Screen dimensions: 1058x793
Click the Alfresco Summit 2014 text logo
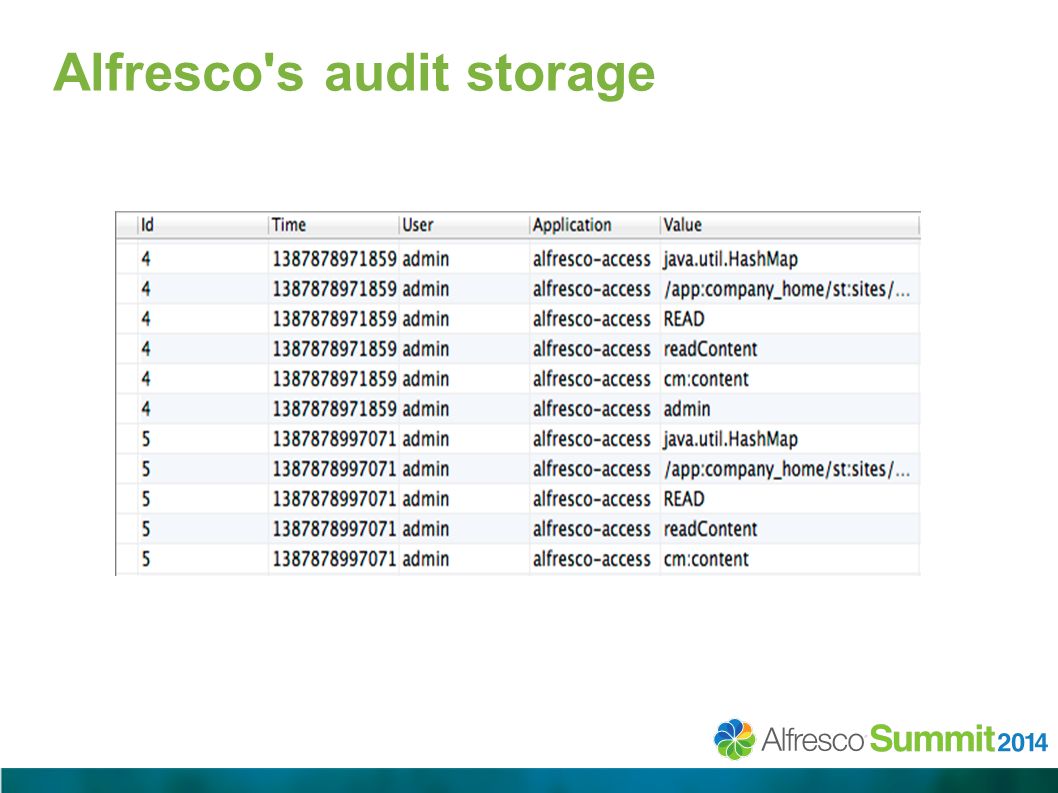pyautogui.click(x=905, y=740)
